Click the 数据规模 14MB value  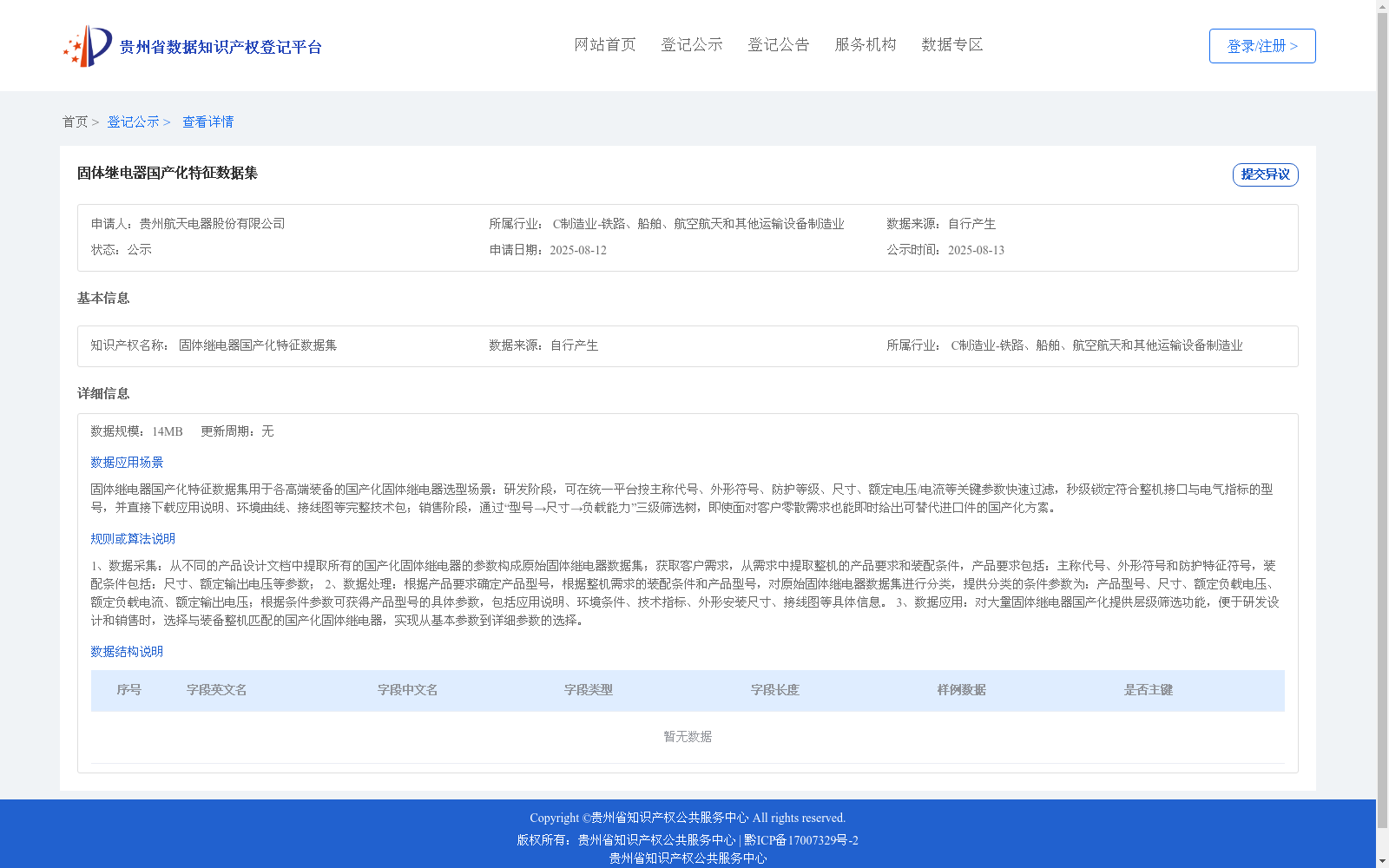point(168,431)
